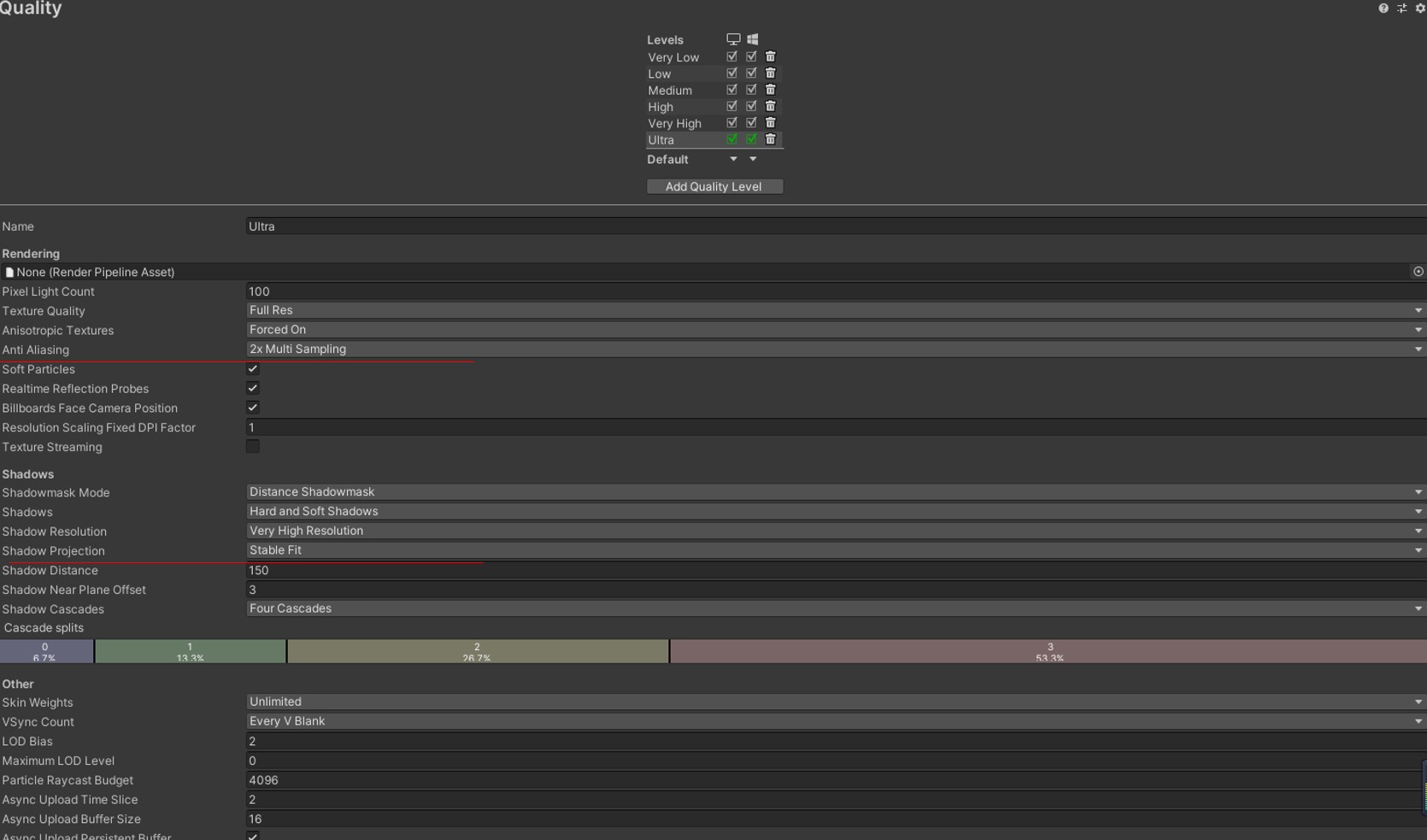Click Maximum LOD Level field
Image resolution: width=1427 pixels, height=840 pixels.
[836, 761]
